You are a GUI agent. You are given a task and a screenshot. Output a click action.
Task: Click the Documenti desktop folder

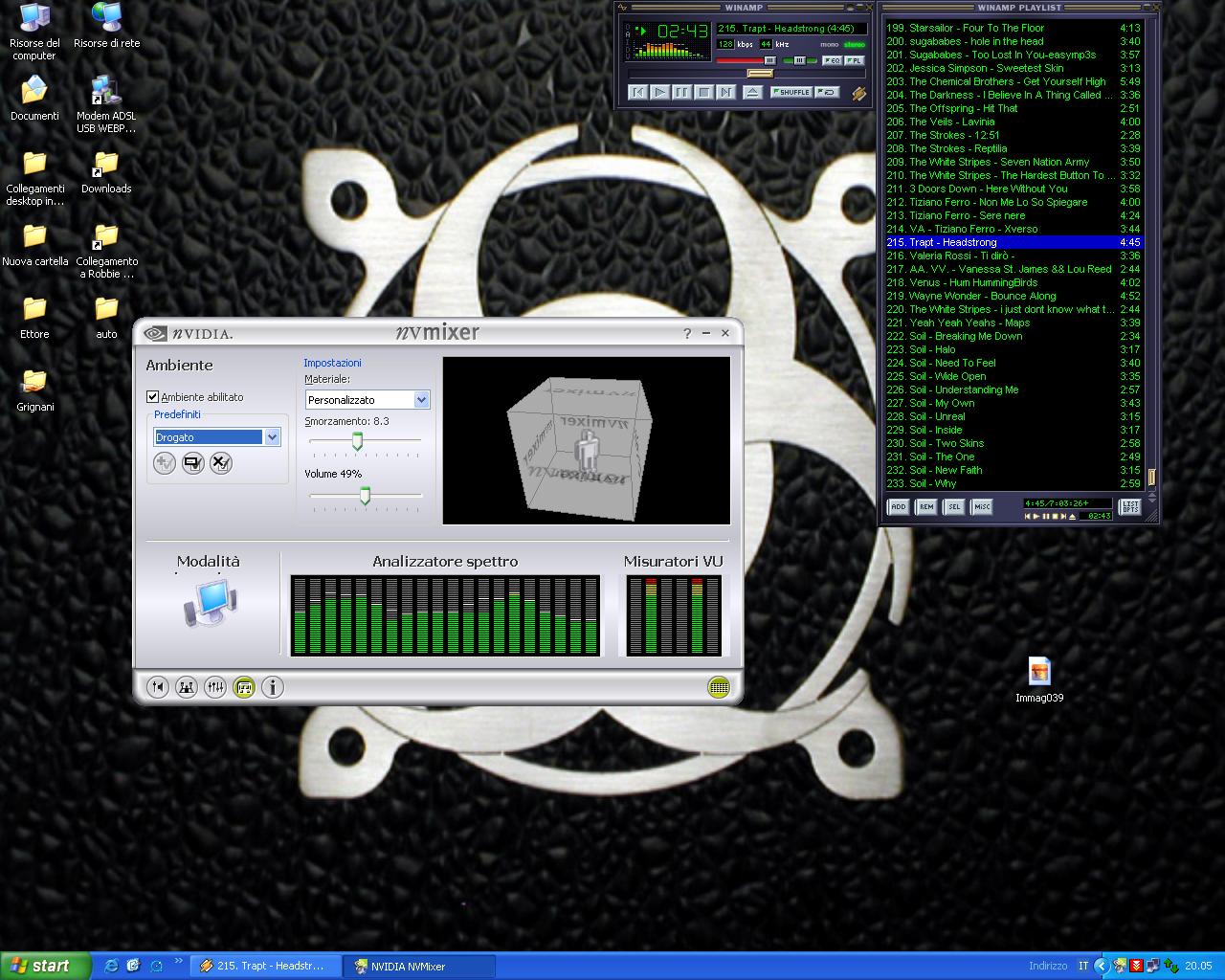[34, 99]
